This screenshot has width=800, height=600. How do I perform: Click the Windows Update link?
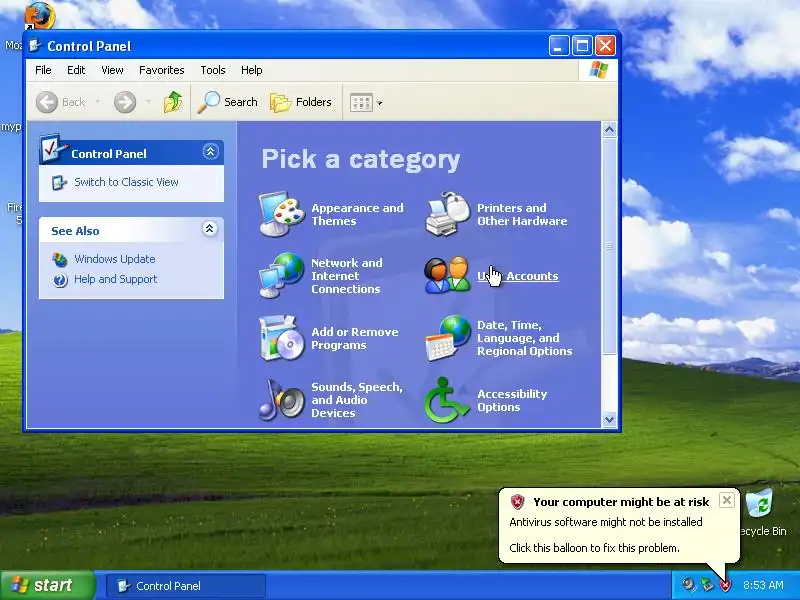click(x=115, y=259)
